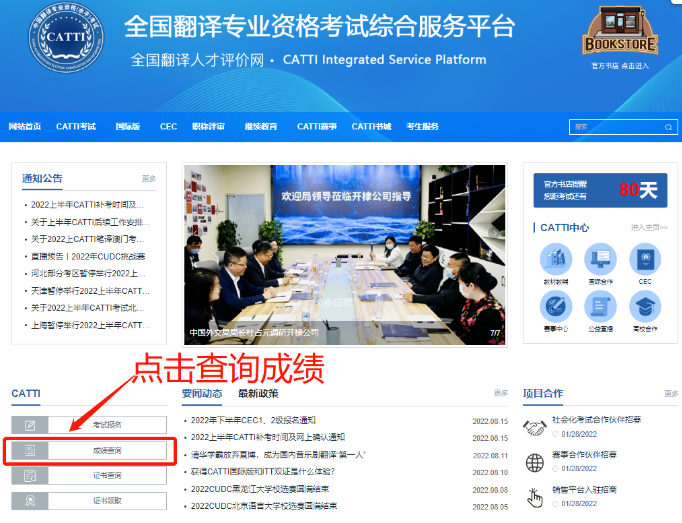Open the 公益直播 scroll icon
Image resolution: width=682 pixels, height=523 pixels.
[x=600, y=307]
